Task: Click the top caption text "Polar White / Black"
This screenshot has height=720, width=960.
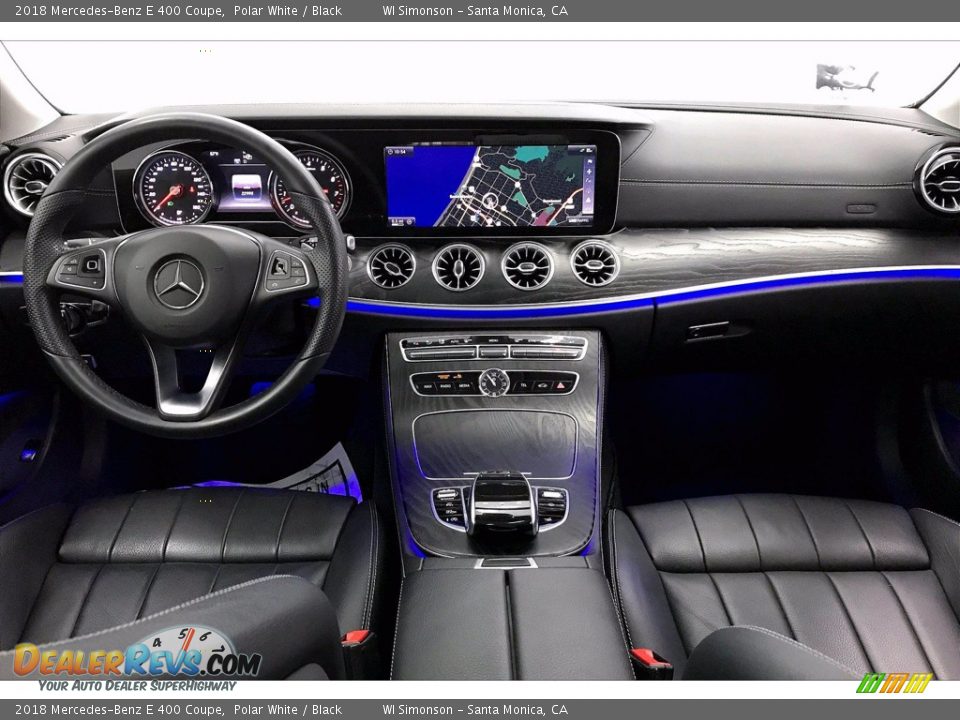Action: [288, 10]
